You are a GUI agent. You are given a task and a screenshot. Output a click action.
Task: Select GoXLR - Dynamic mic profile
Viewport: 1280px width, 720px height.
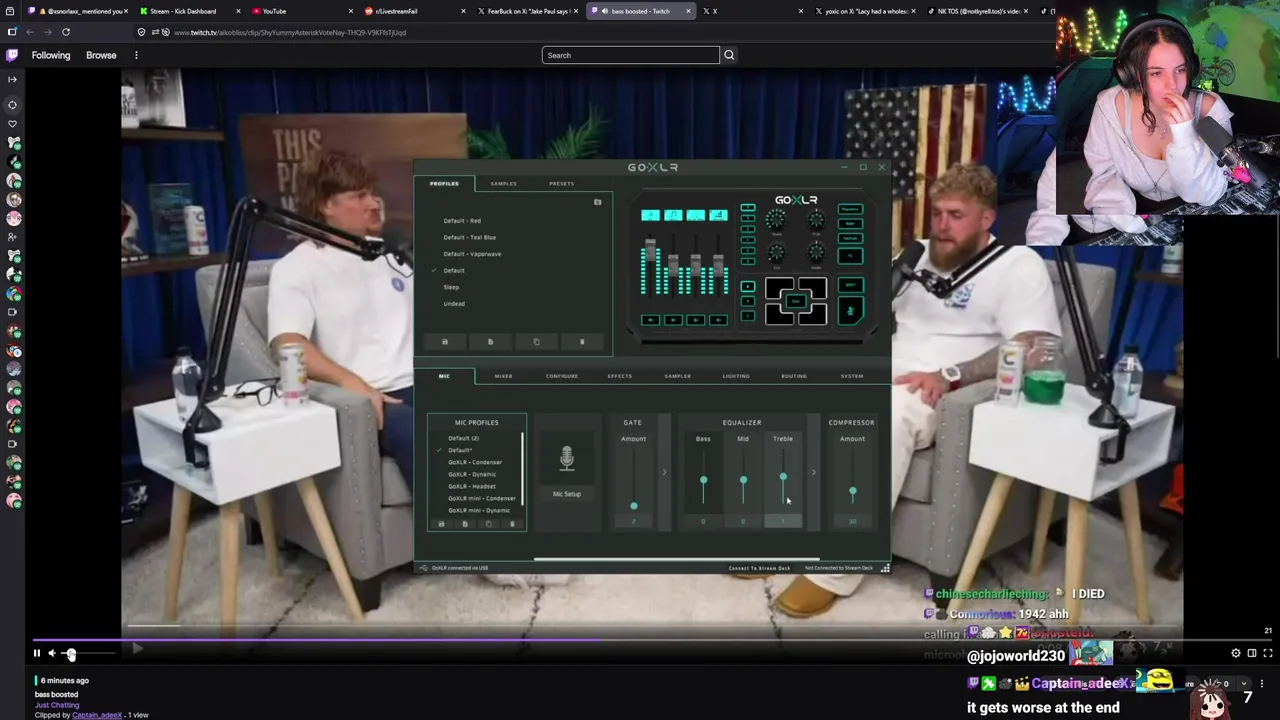[472, 474]
